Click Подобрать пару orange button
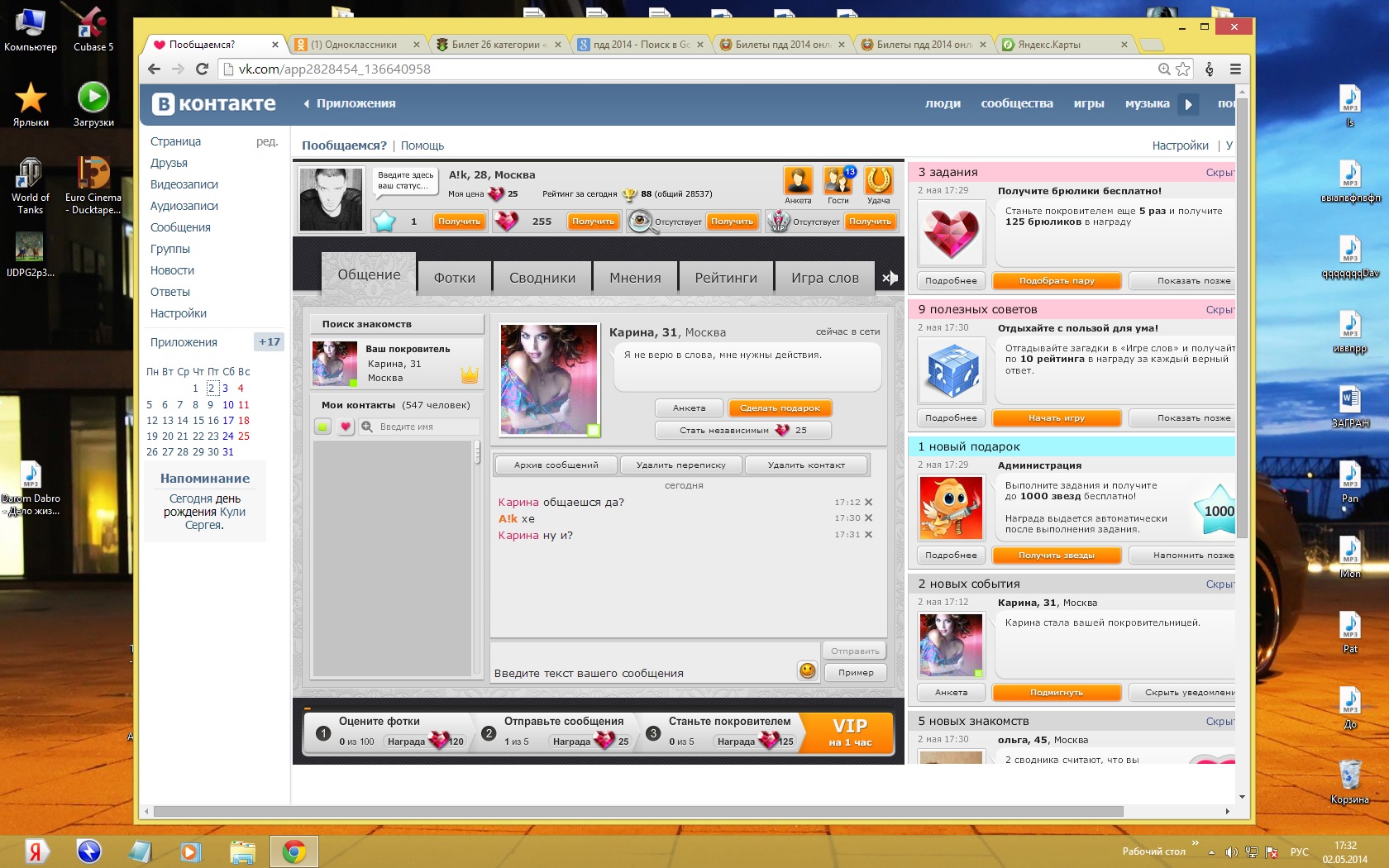 click(x=1057, y=281)
